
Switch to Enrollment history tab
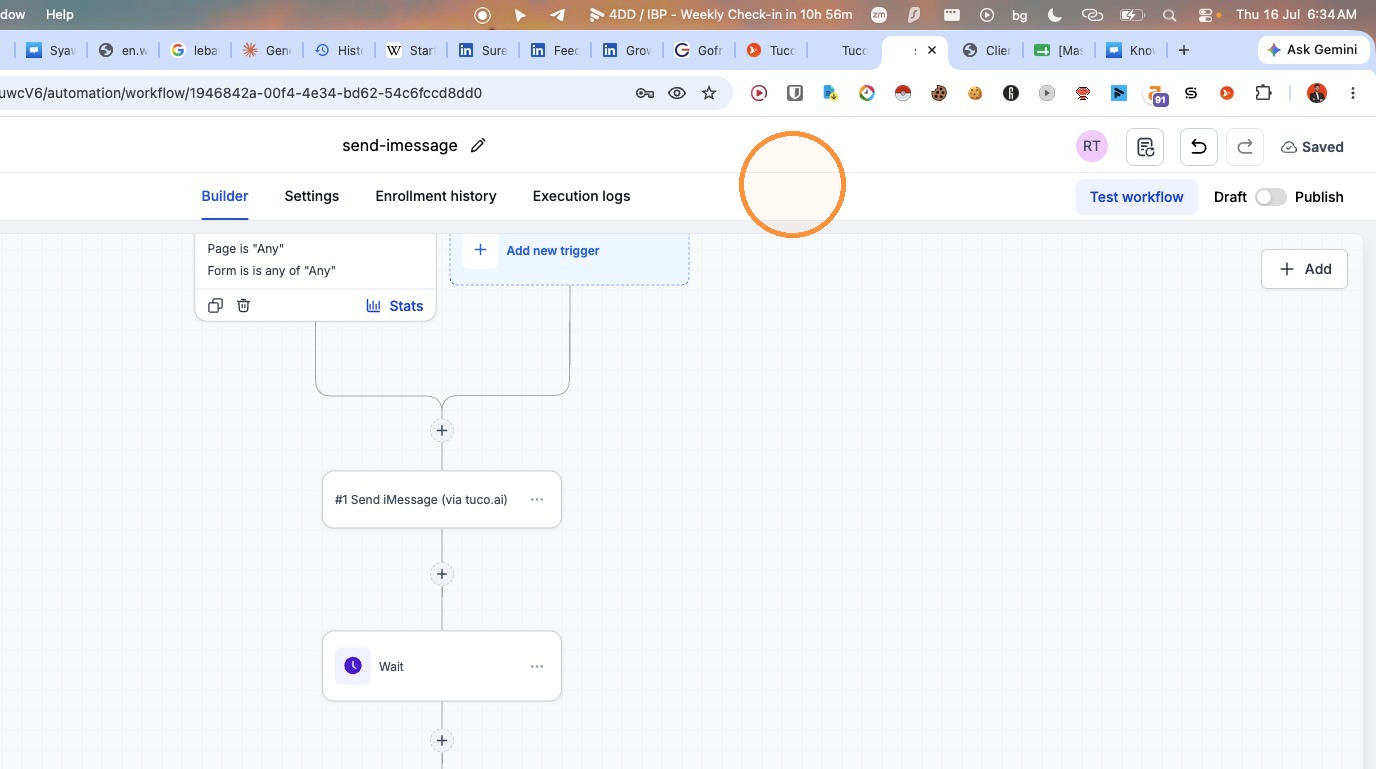coord(436,196)
